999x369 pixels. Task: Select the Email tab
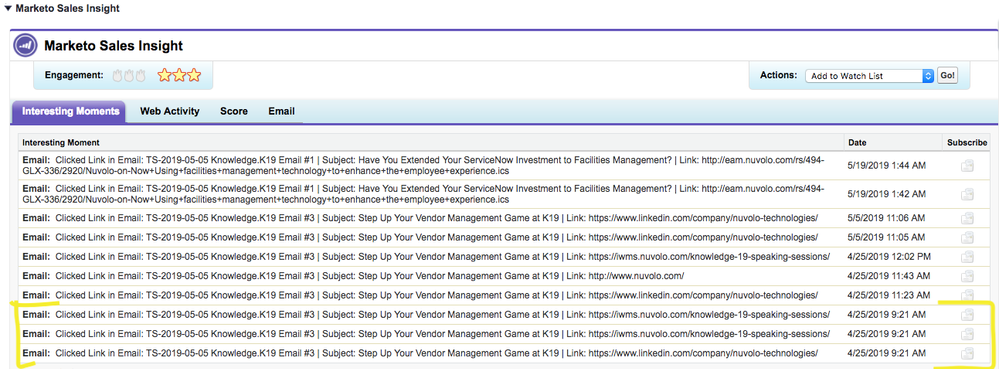[282, 112]
